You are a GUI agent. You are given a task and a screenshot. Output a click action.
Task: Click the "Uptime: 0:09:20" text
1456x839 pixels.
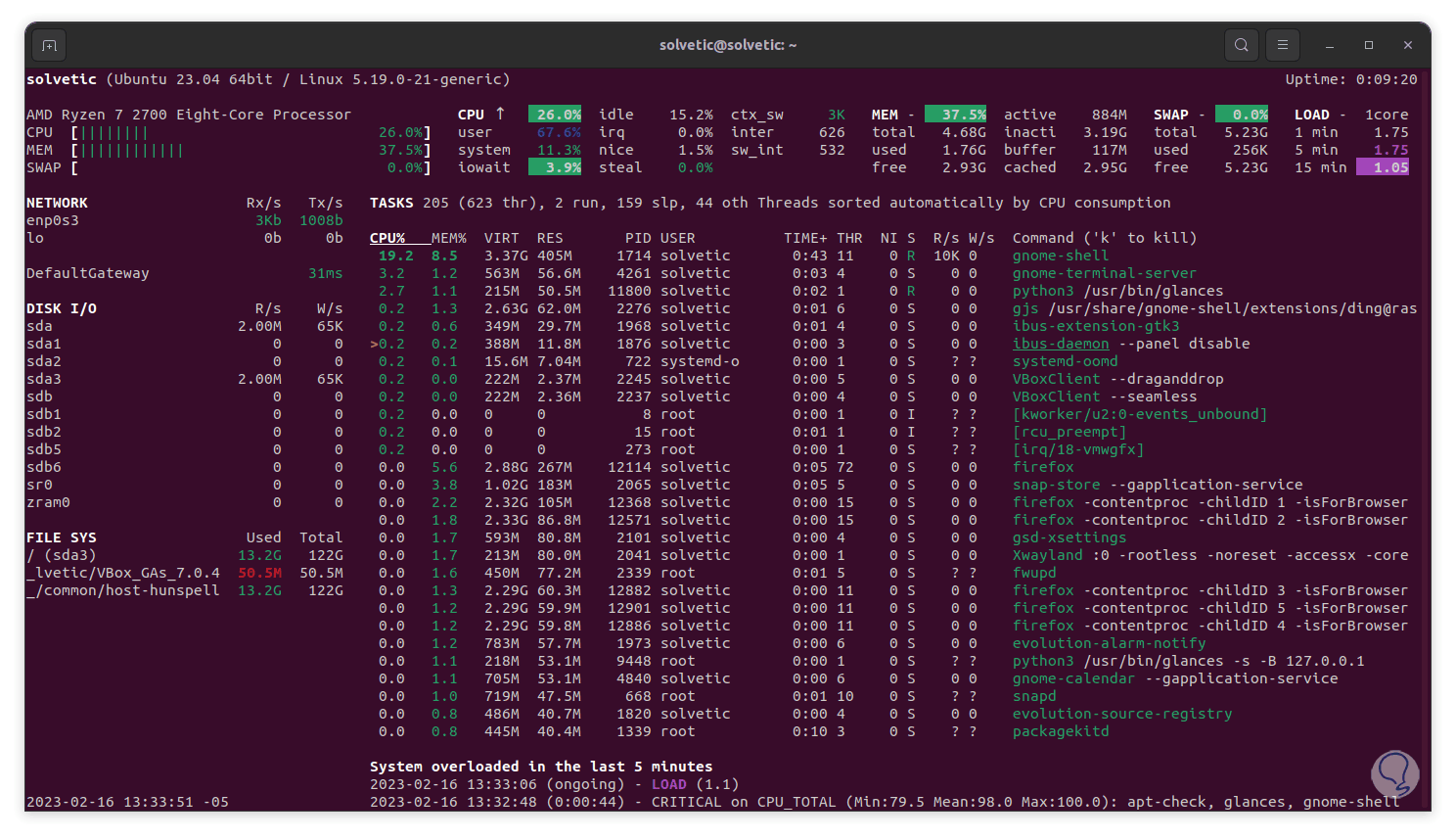[1351, 79]
